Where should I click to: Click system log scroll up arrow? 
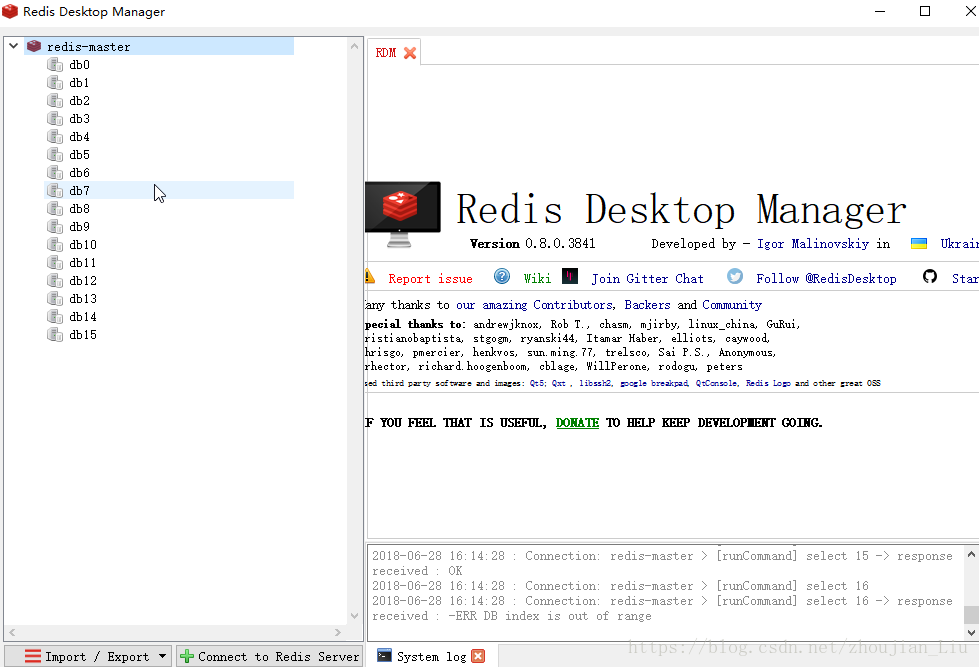click(971, 554)
